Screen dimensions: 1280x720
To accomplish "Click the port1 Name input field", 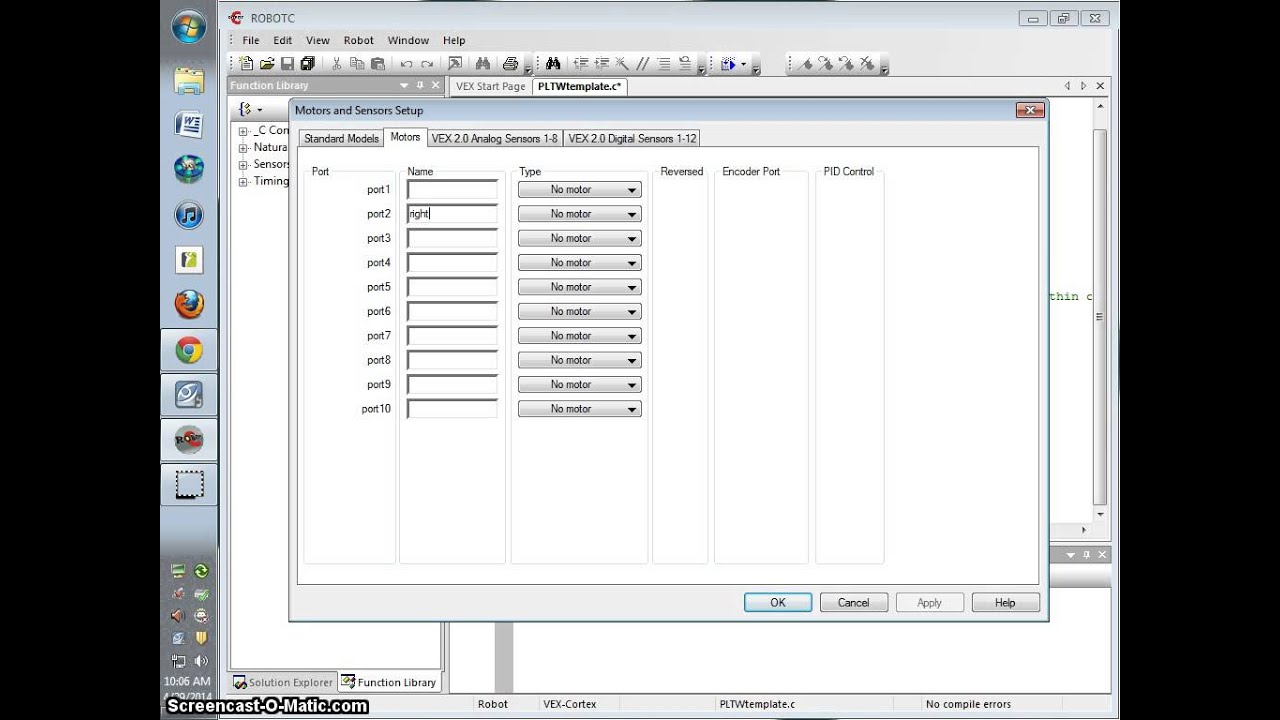I will click(452, 189).
